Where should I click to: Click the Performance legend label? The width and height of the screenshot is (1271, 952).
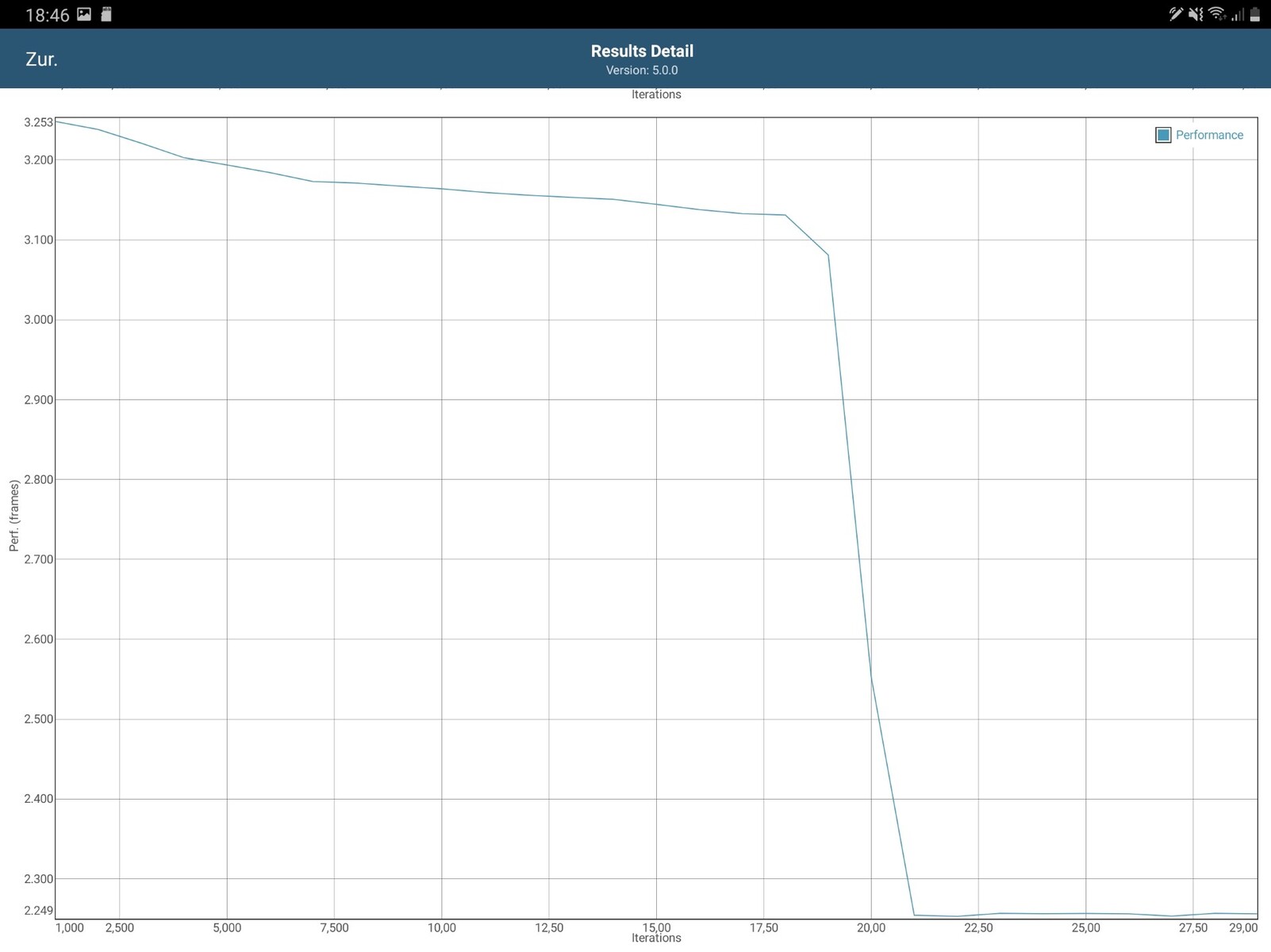pos(1209,135)
